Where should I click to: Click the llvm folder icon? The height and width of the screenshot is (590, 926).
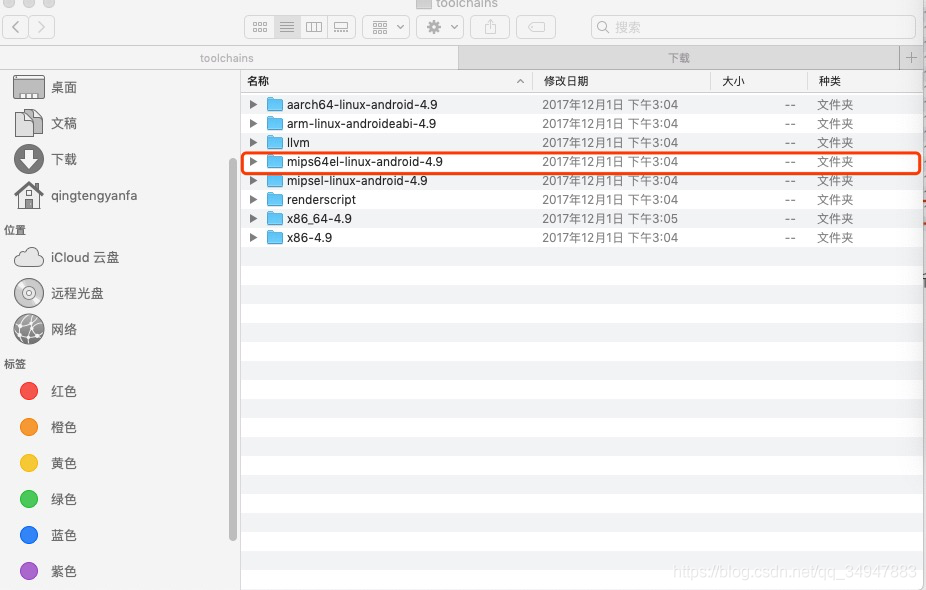point(275,142)
